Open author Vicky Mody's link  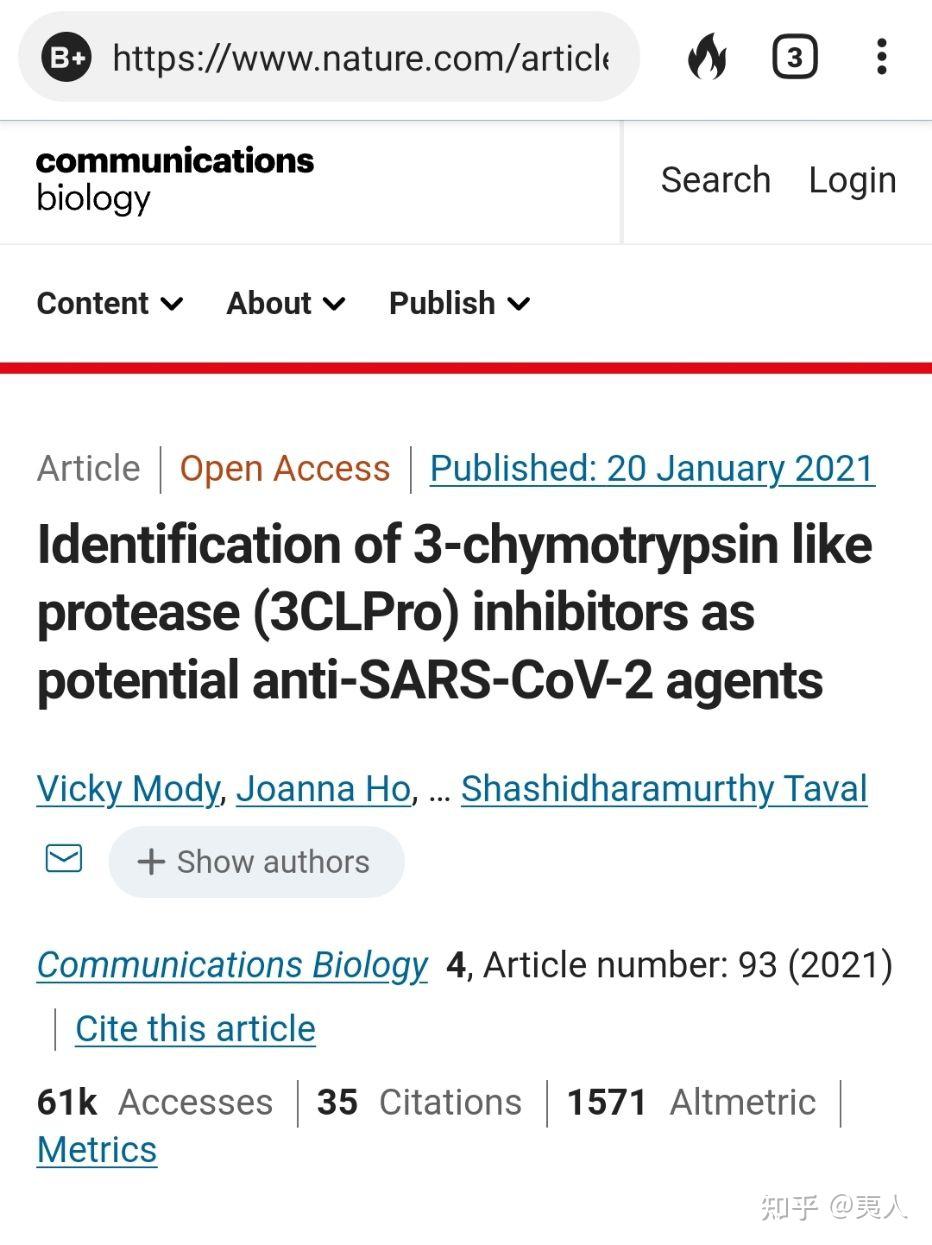[x=128, y=789]
